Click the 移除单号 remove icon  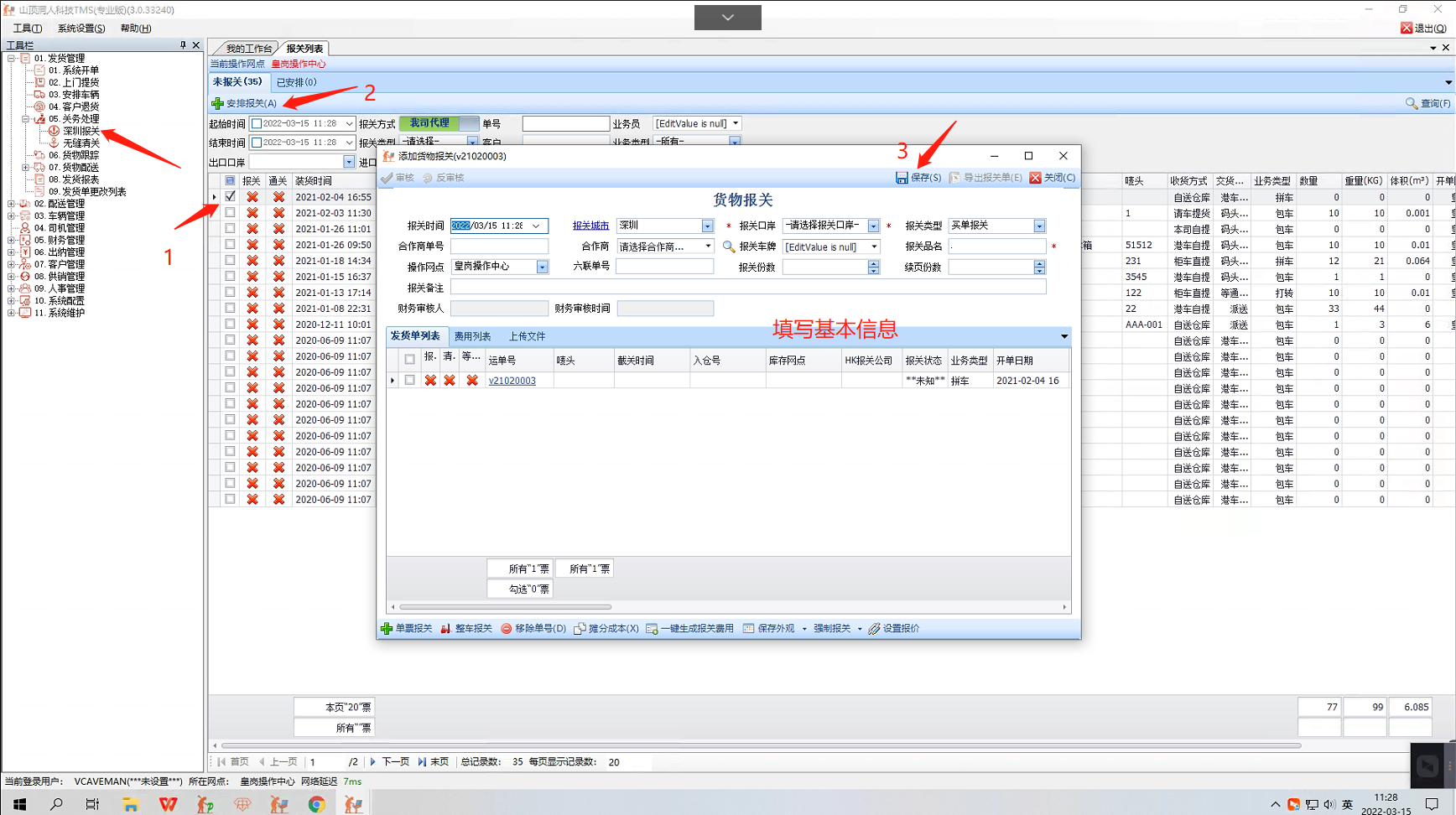coord(507,629)
